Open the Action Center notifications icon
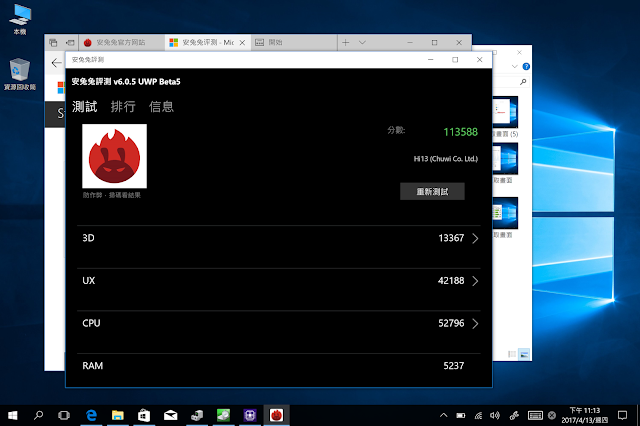The image size is (640, 426). point(622,415)
